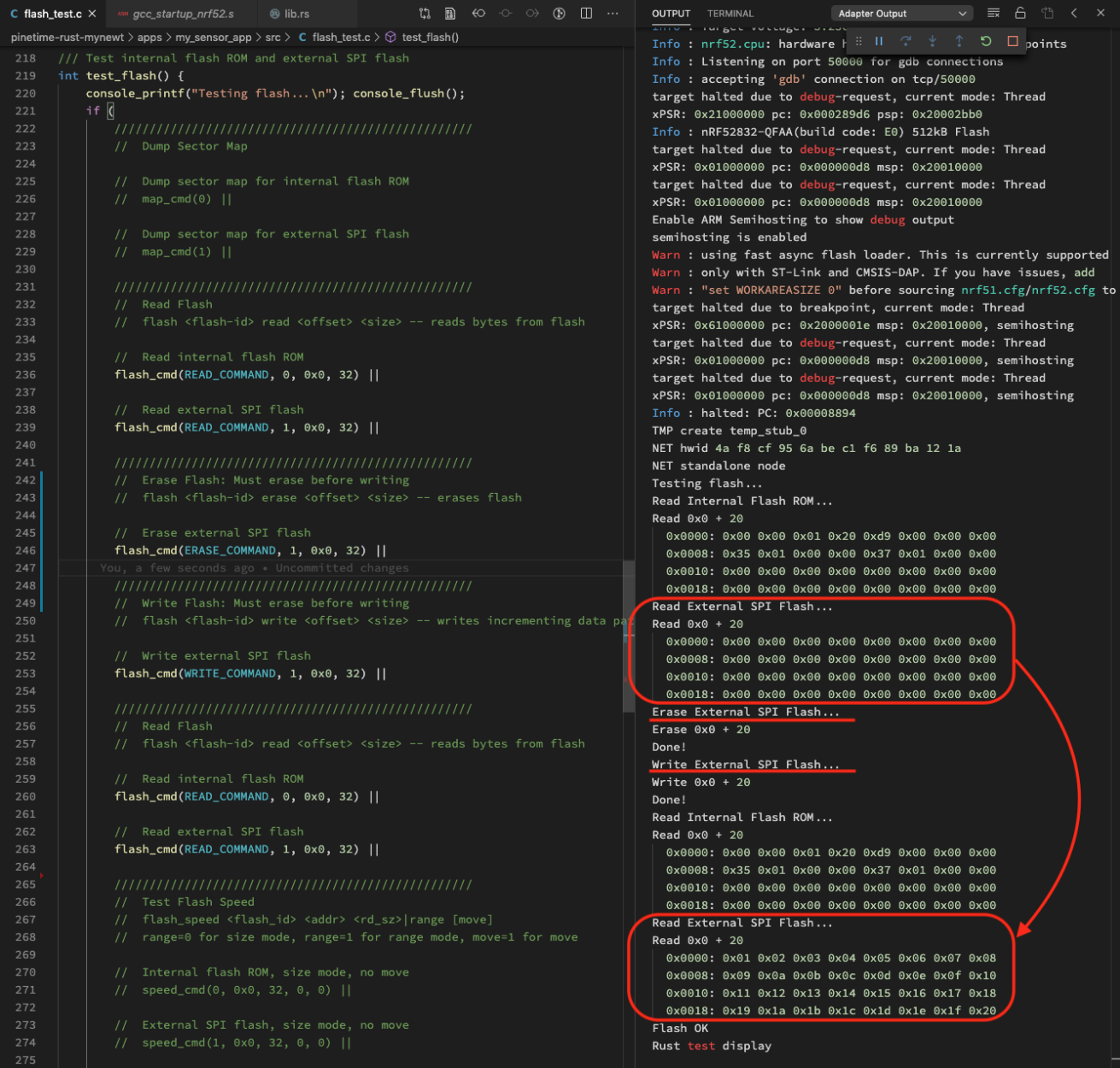Click the Compare Changes icon

(425, 14)
